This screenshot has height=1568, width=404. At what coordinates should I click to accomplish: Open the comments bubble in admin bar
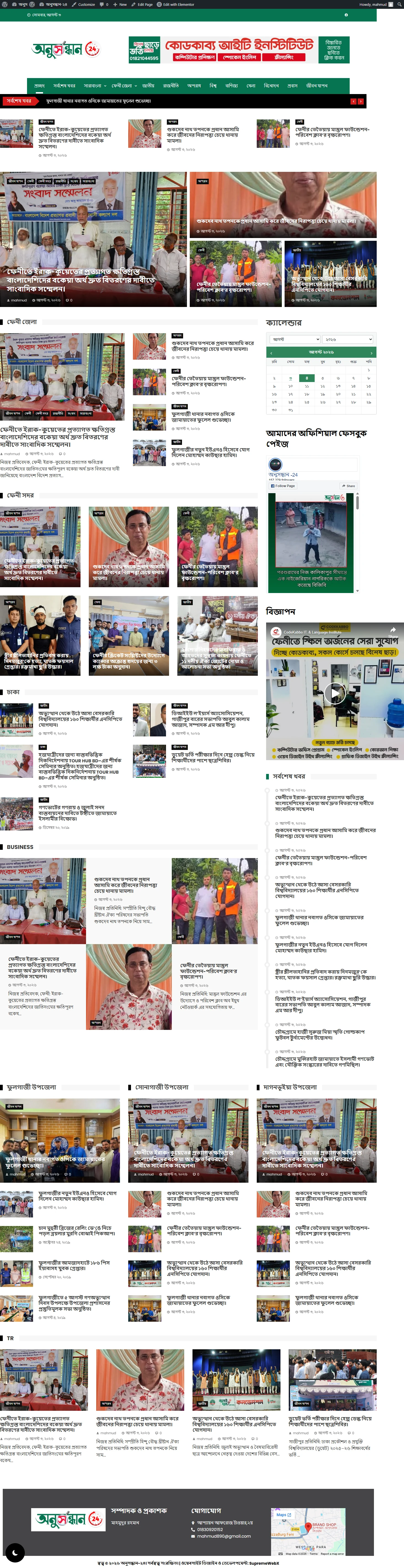(x=103, y=4)
